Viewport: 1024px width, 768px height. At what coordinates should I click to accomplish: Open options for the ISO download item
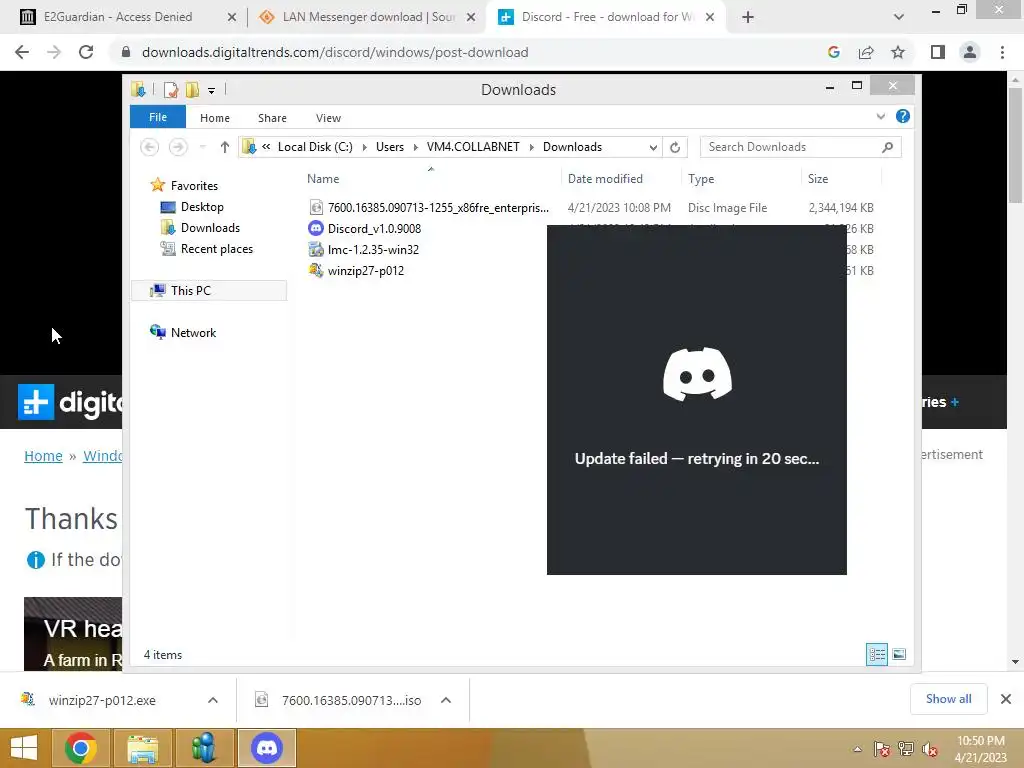pyautogui.click(x=446, y=700)
